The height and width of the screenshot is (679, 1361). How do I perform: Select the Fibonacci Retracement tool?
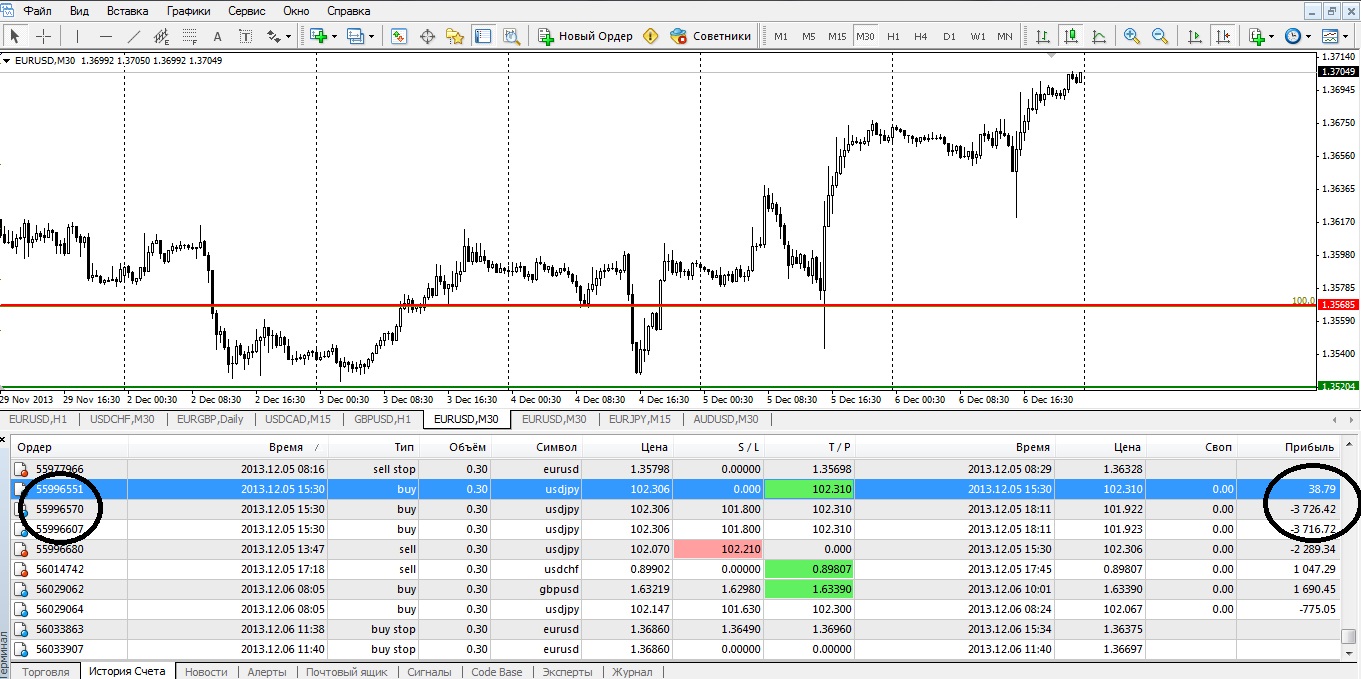click(x=190, y=36)
